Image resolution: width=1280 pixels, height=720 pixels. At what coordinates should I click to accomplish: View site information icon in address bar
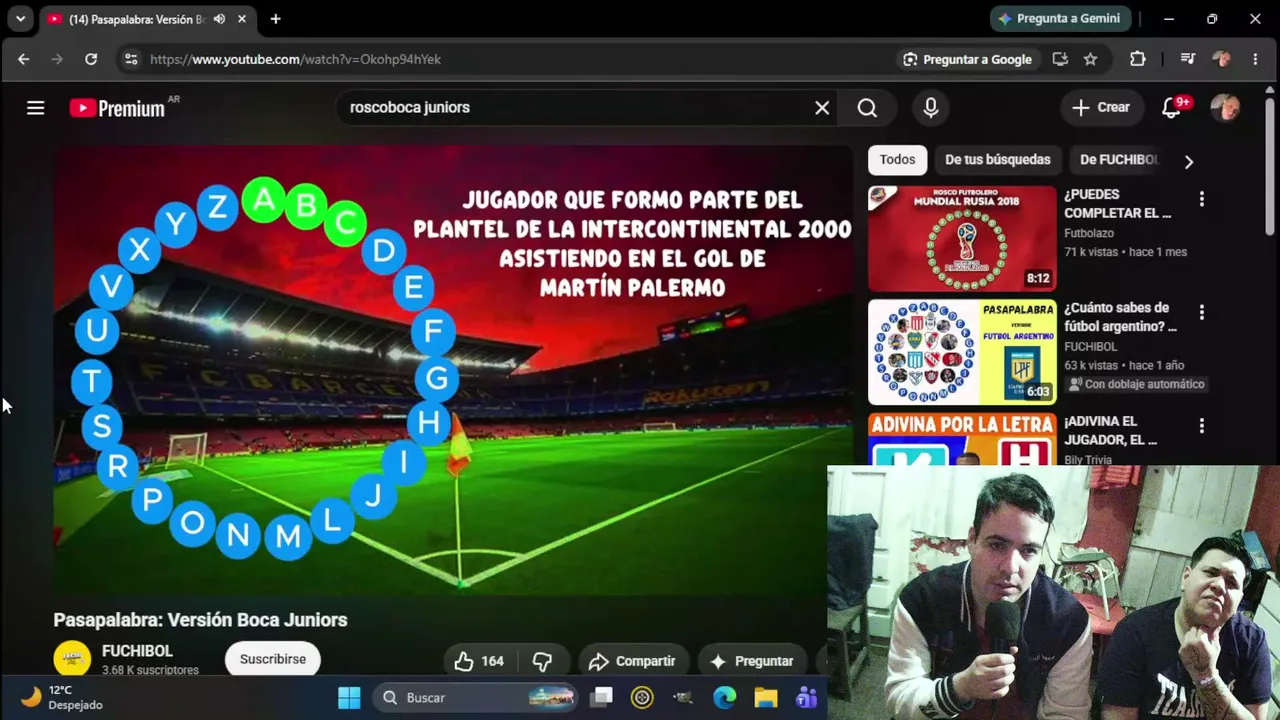point(131,59)
